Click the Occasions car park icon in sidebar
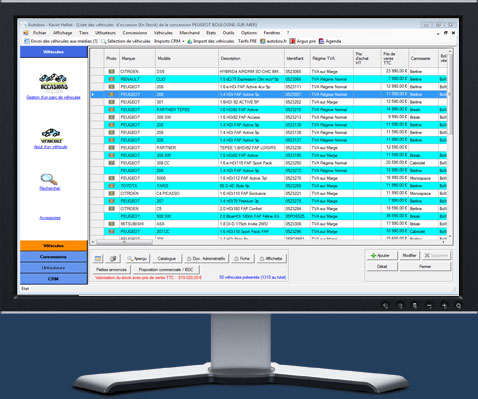 (x=54, y=82)
